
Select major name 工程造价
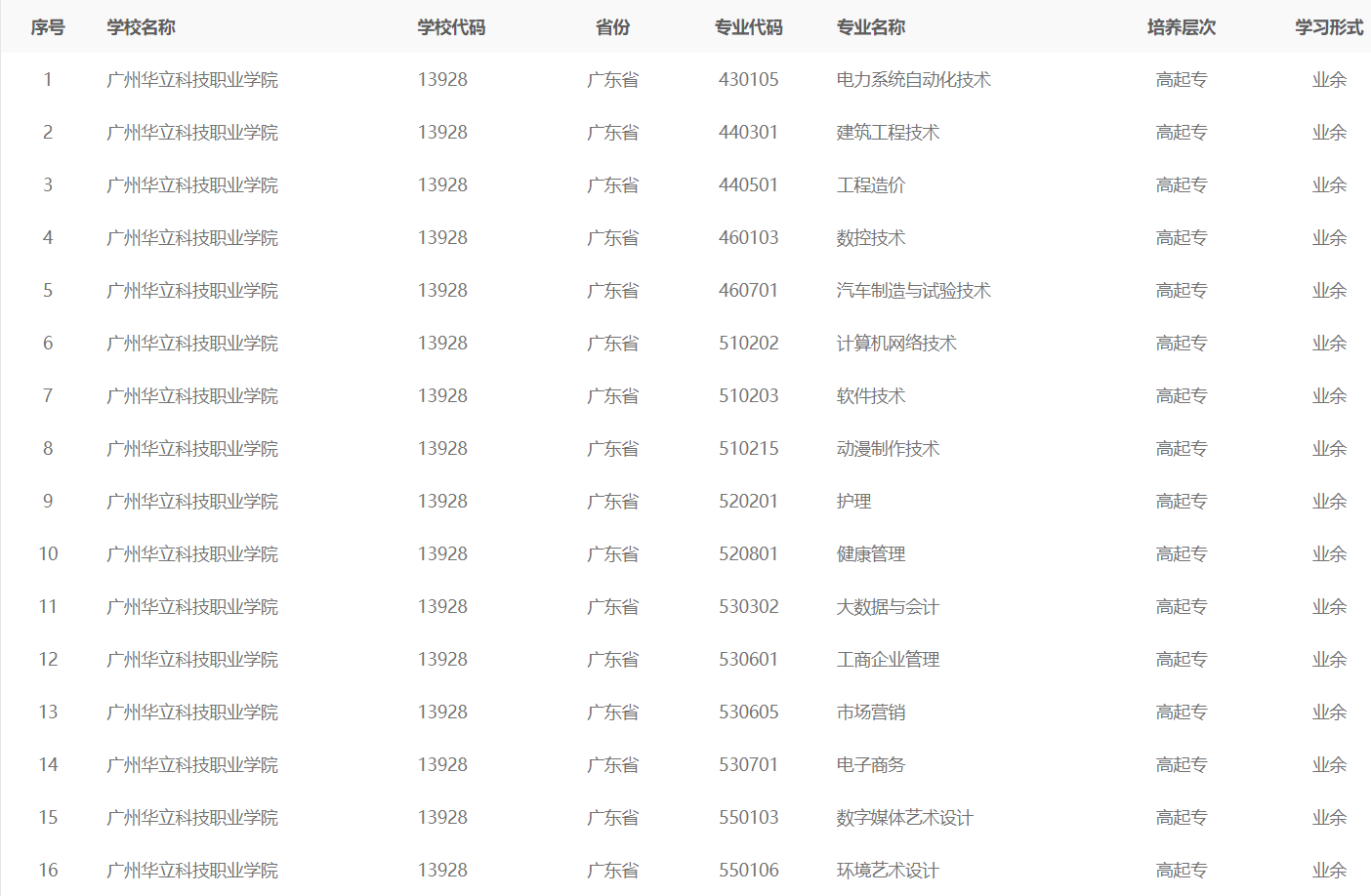[871, 185]
